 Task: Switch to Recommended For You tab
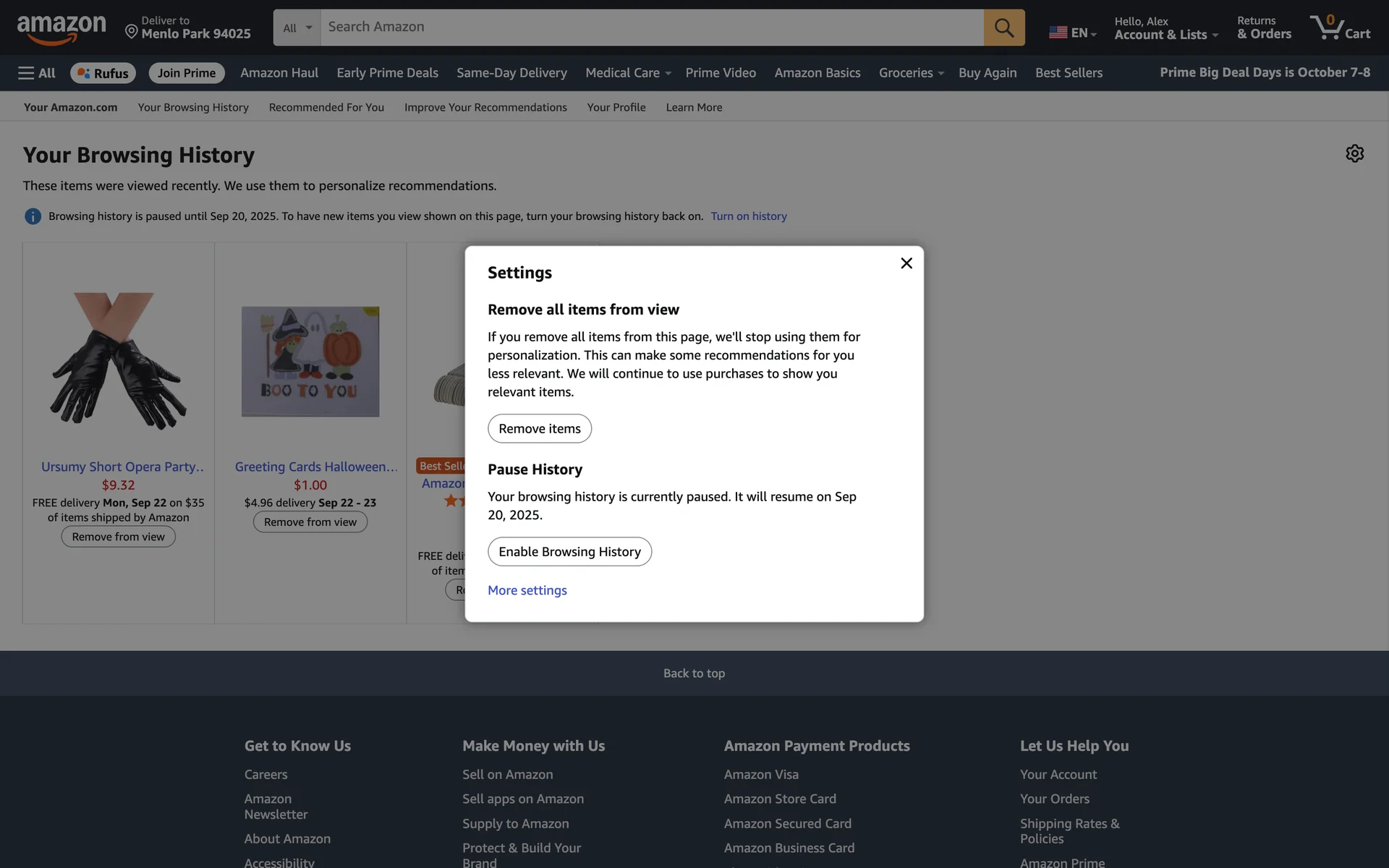click(326, 107)
